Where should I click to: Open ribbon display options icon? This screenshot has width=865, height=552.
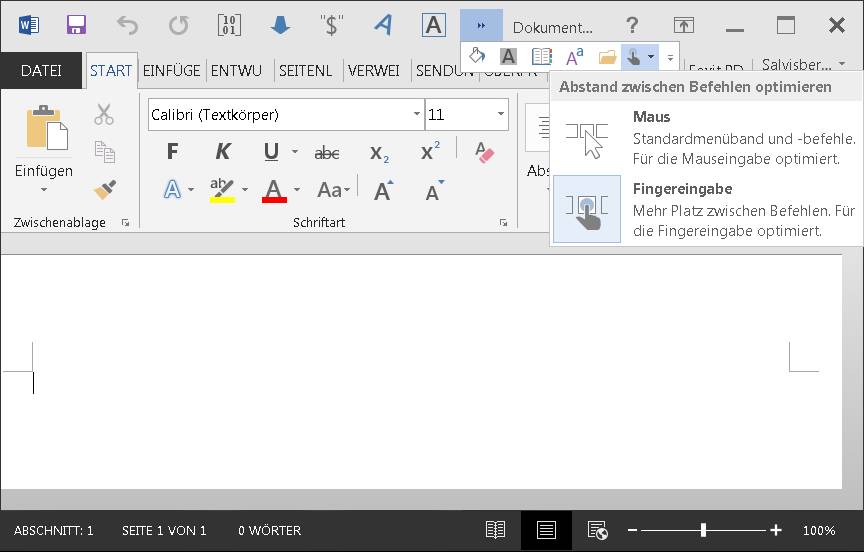point(684,25)
